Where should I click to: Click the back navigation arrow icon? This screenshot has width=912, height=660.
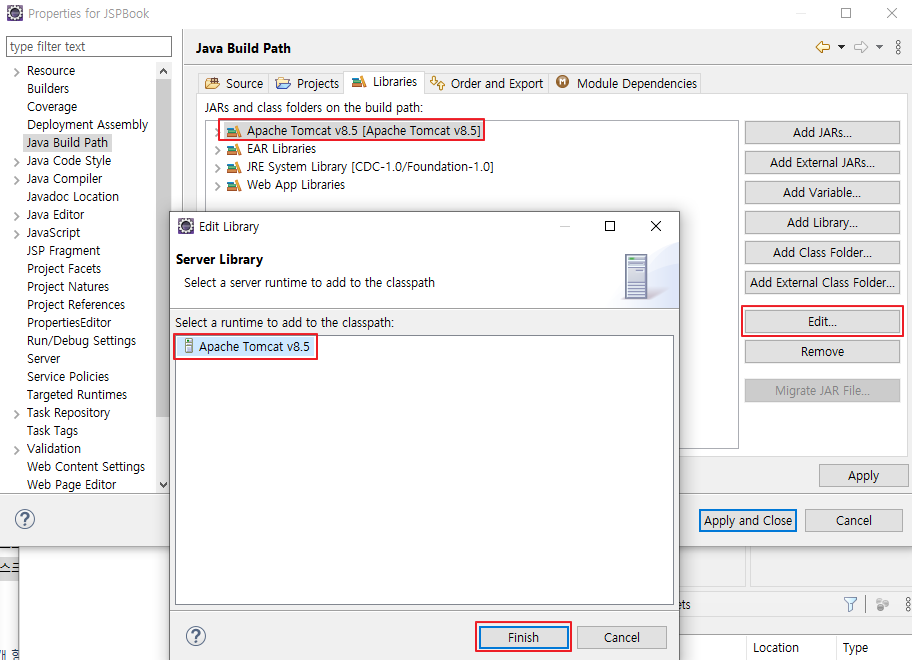pos(822,48)
